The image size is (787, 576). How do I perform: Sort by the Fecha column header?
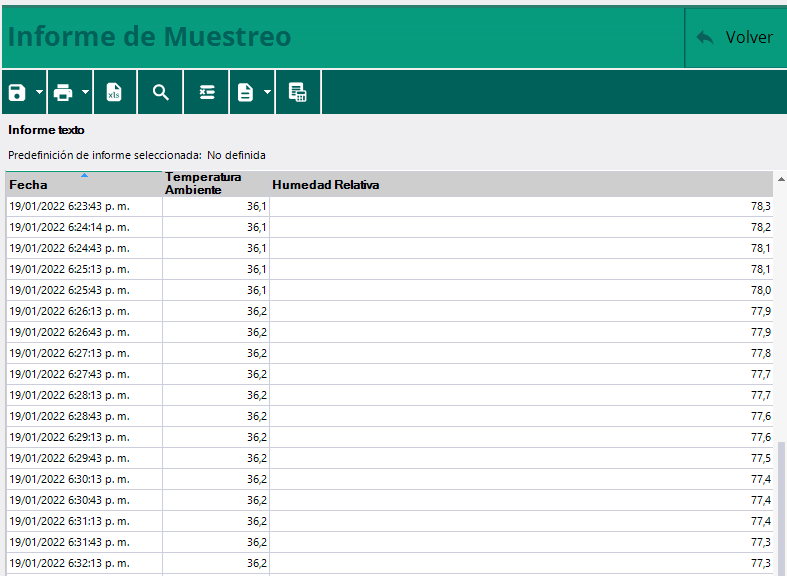(x=83, y=185)
